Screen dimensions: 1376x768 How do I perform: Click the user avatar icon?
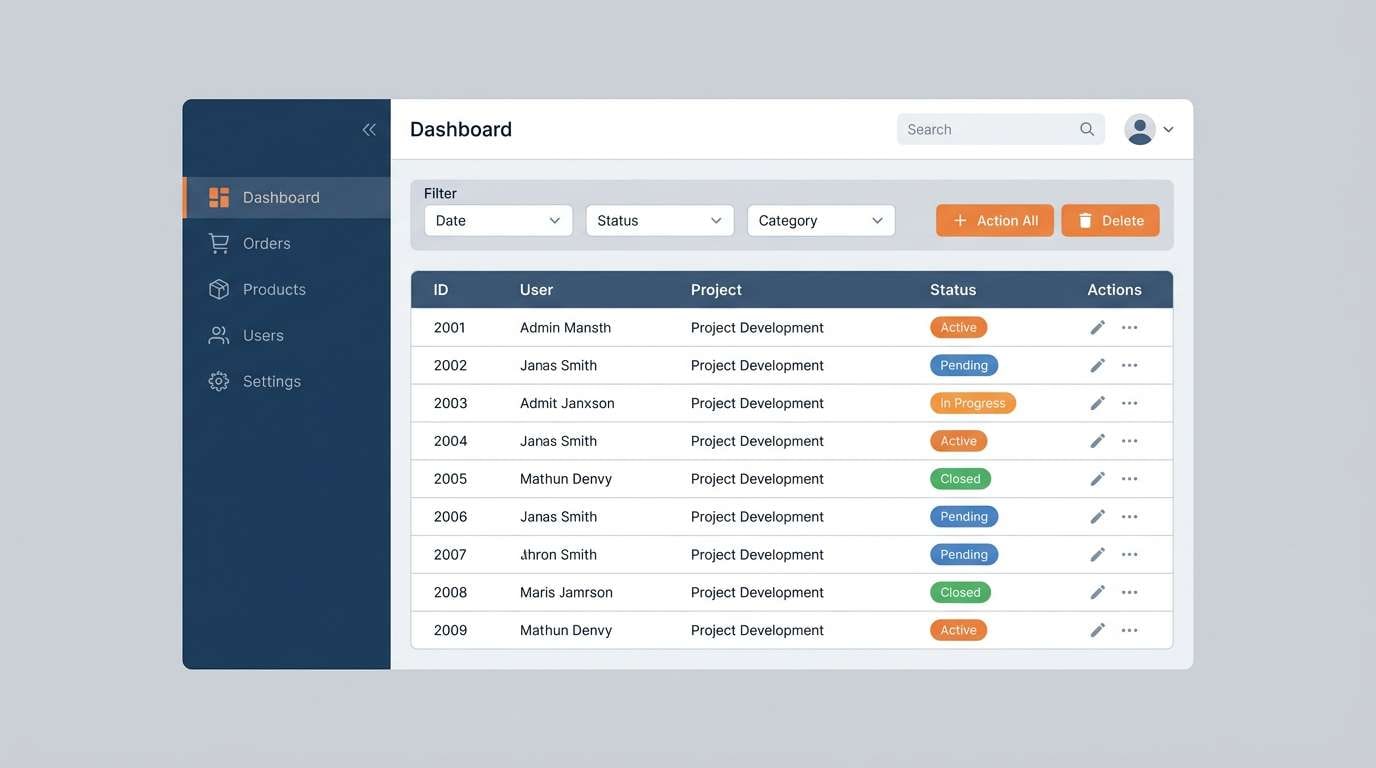[1139, 127]
